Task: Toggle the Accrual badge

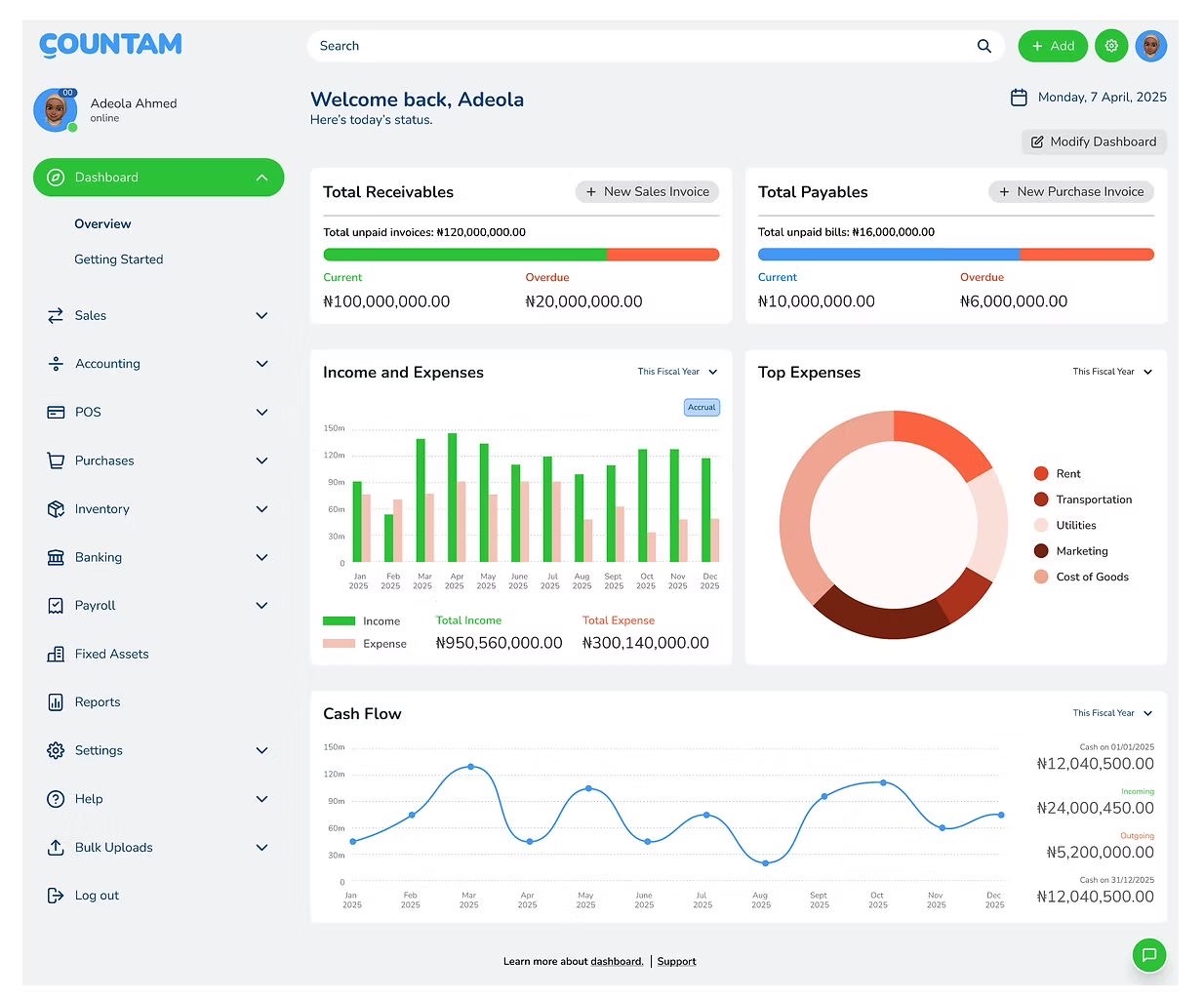Action: [702, 407]
